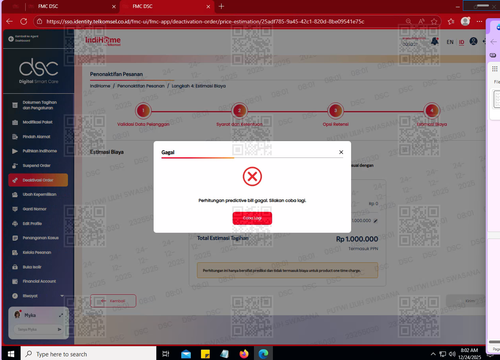Click the Buka Isolir lock icon

15,267
